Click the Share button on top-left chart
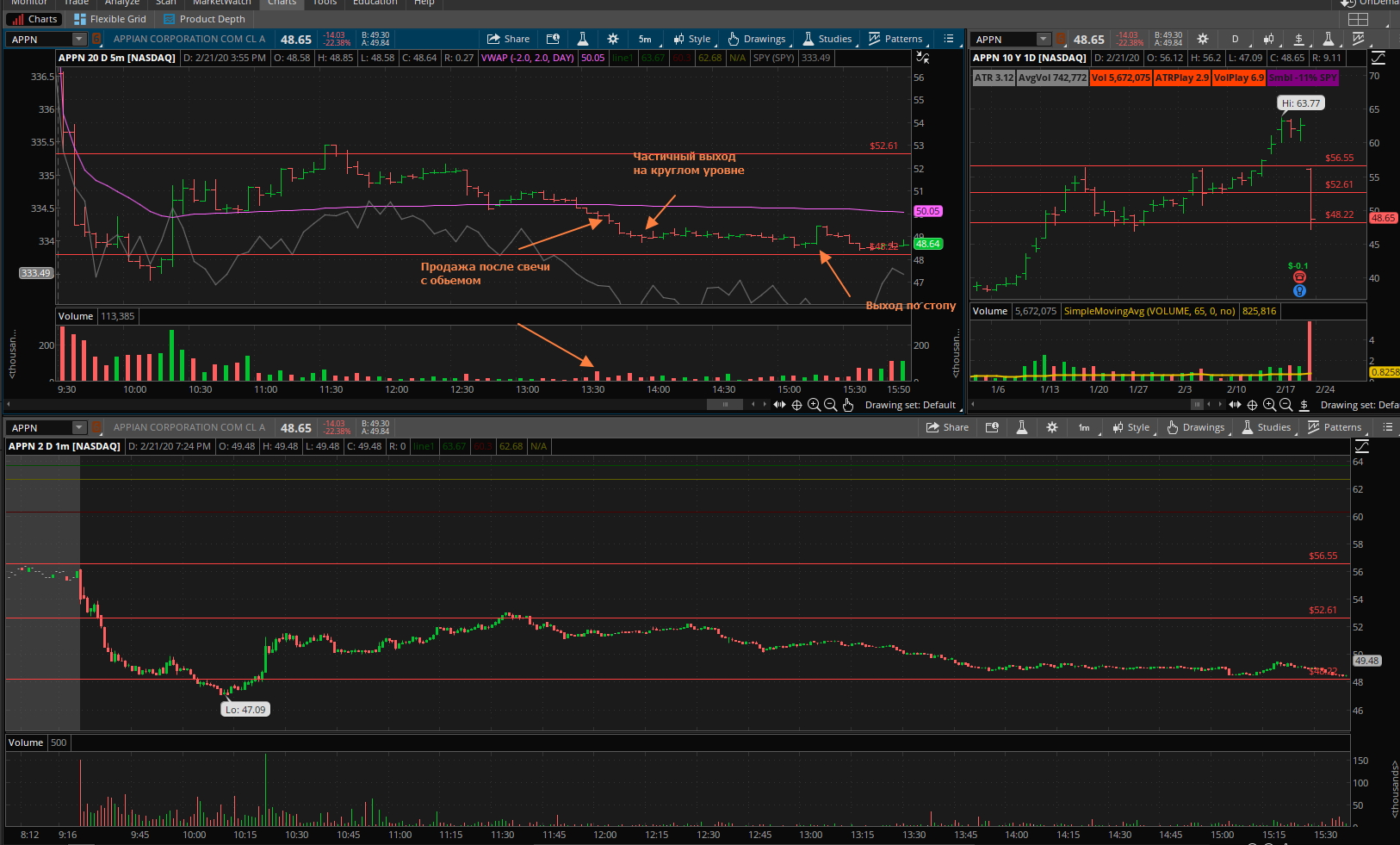 pyautogui.click(x=508, y=39)
